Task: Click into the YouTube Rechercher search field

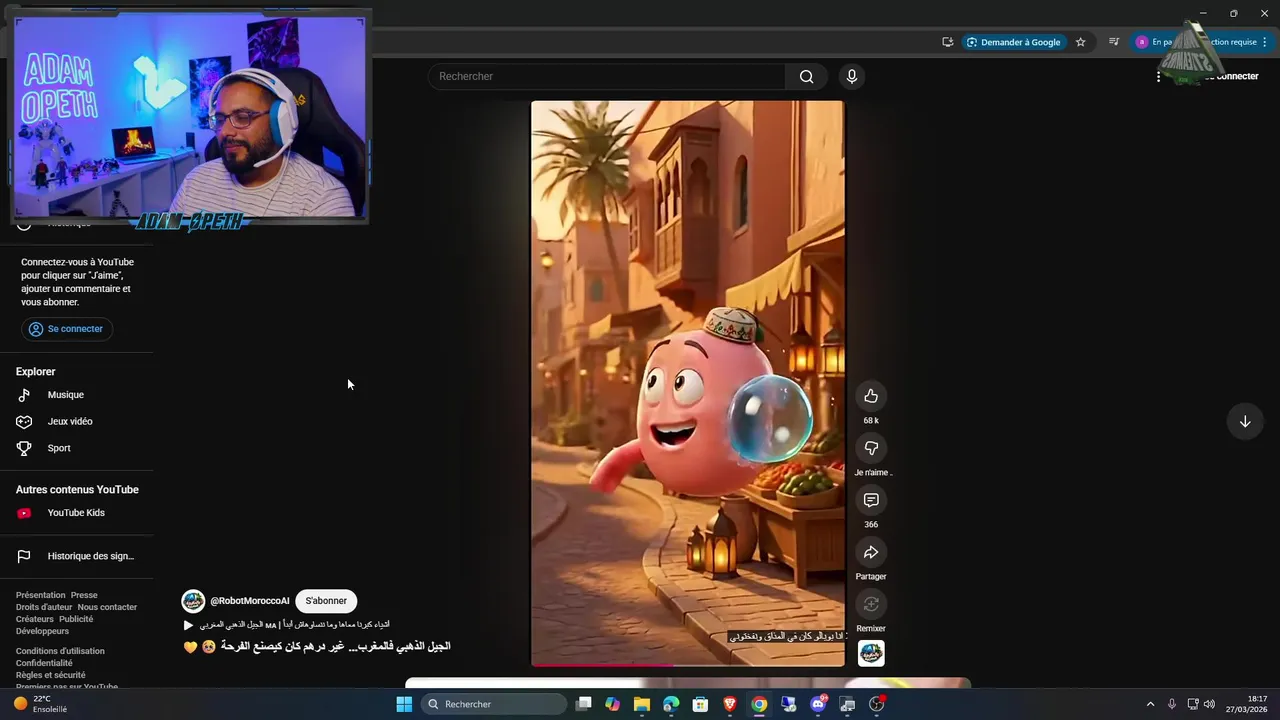Action: click(608, 76)
